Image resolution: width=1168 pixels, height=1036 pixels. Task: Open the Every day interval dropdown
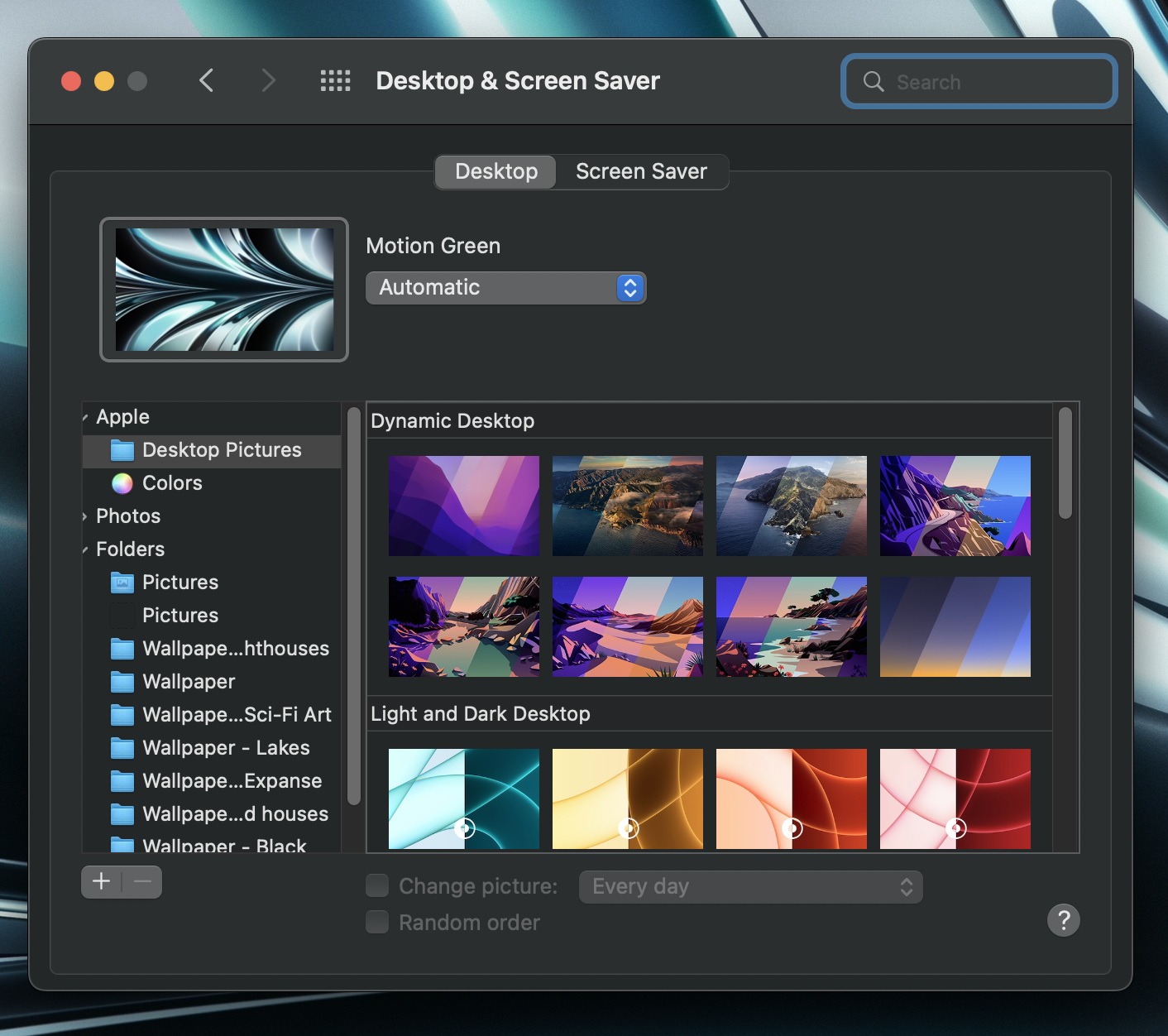click(x=750, y=887)
